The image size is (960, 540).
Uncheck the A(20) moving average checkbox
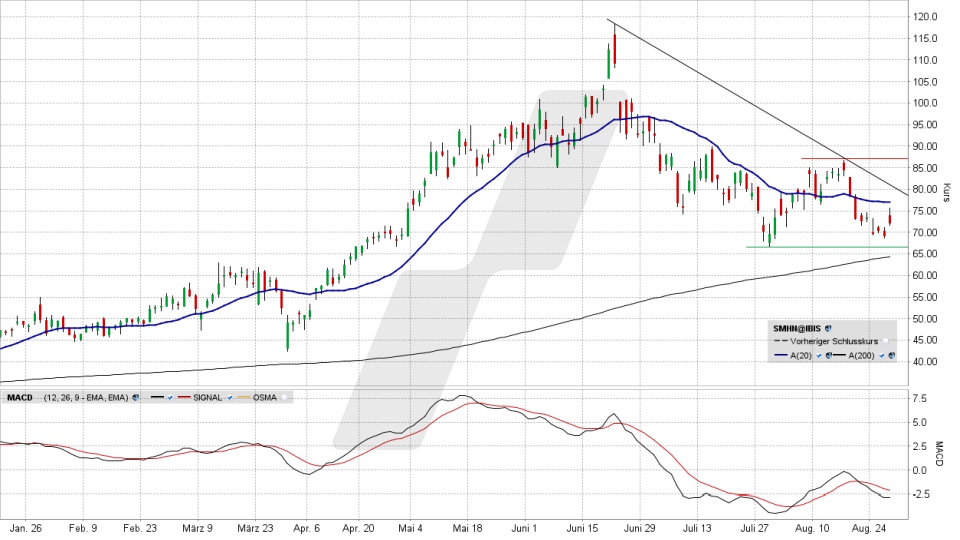(819, 356)
